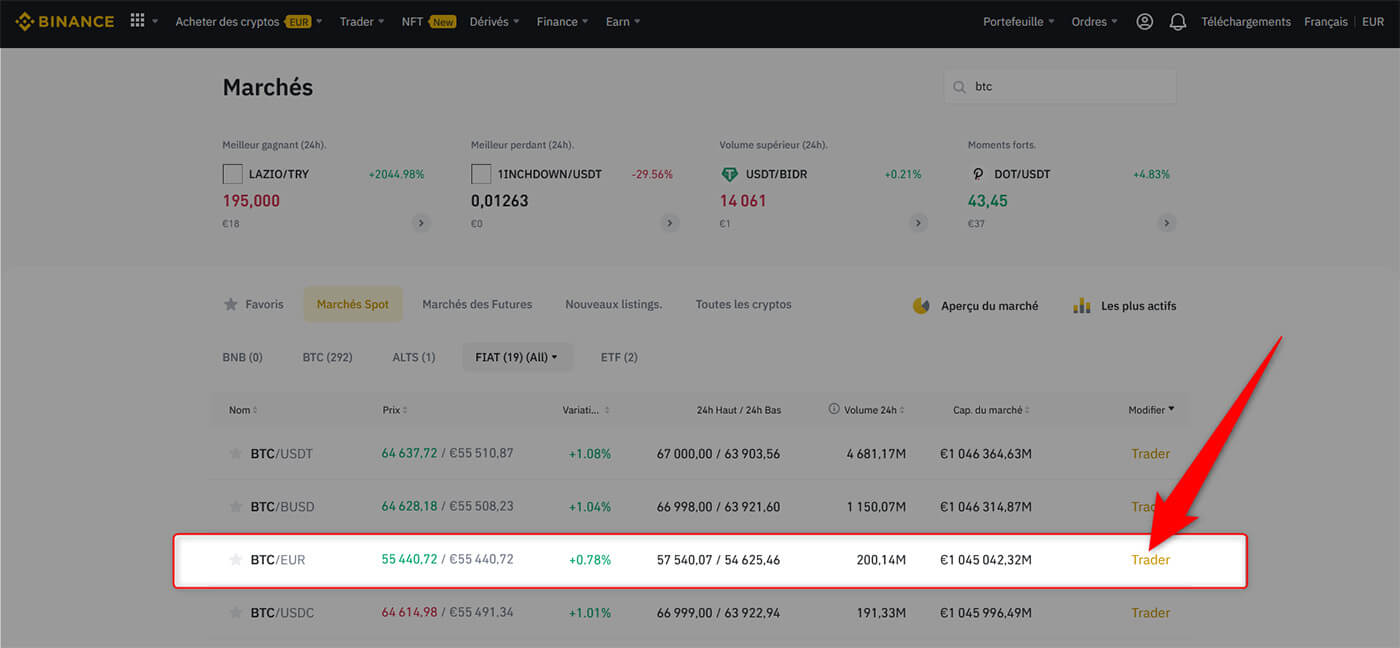
Task: Expand the Earn menu
Action: click(623, 21)
